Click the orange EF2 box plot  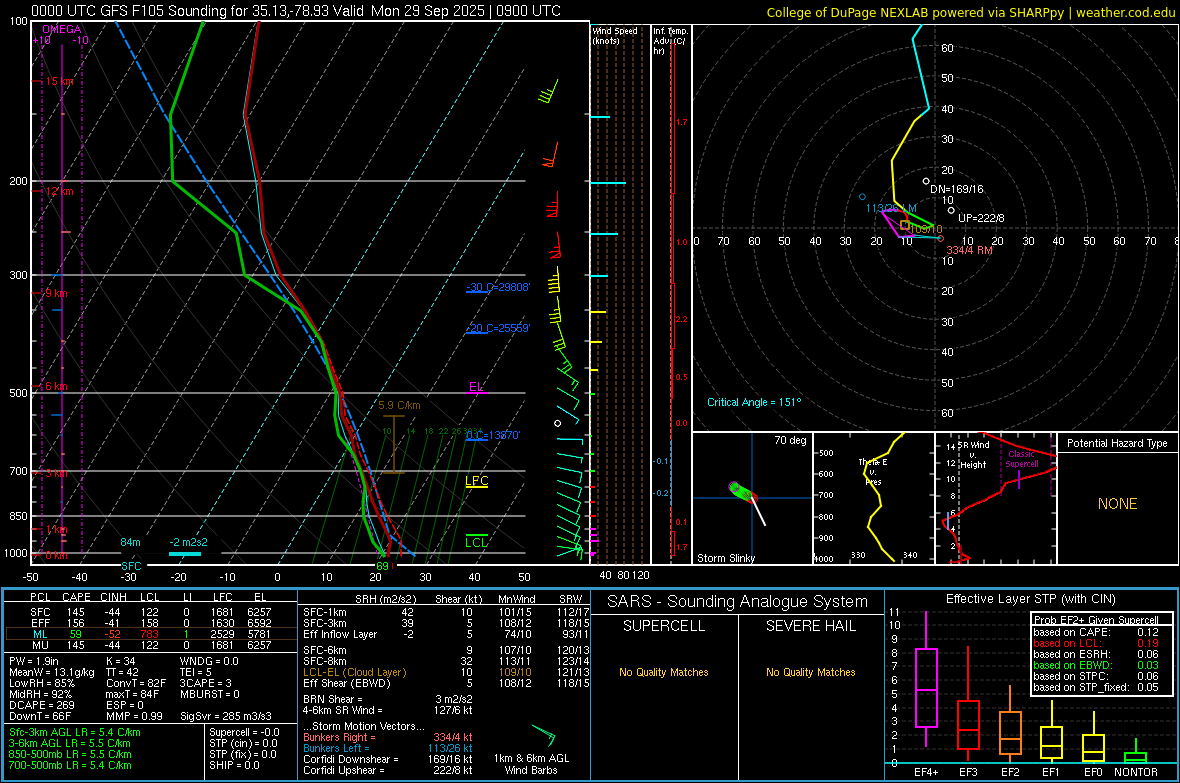1010,724
